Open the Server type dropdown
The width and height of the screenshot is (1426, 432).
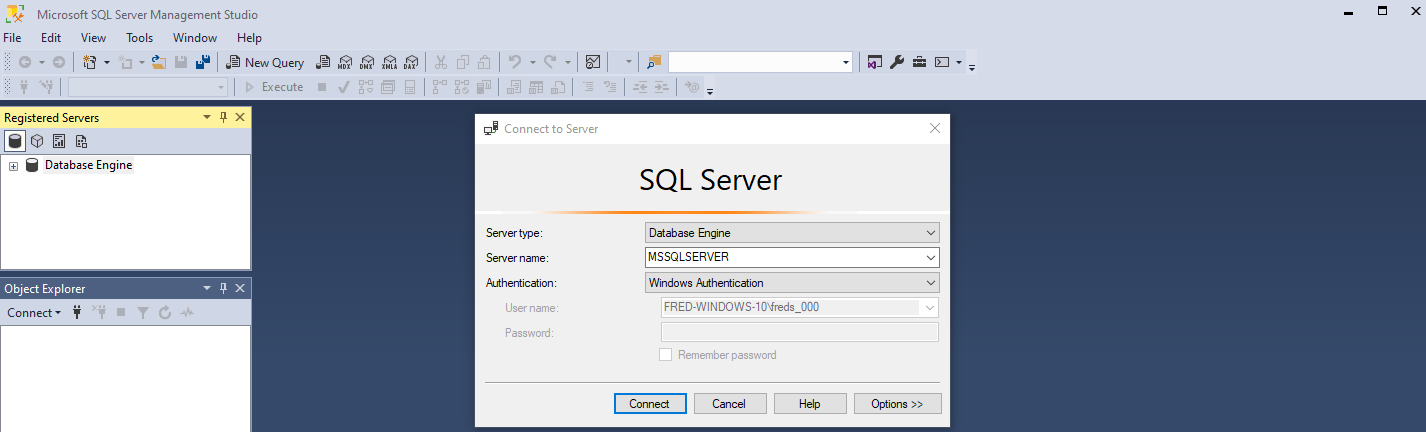tap(792, 233)
